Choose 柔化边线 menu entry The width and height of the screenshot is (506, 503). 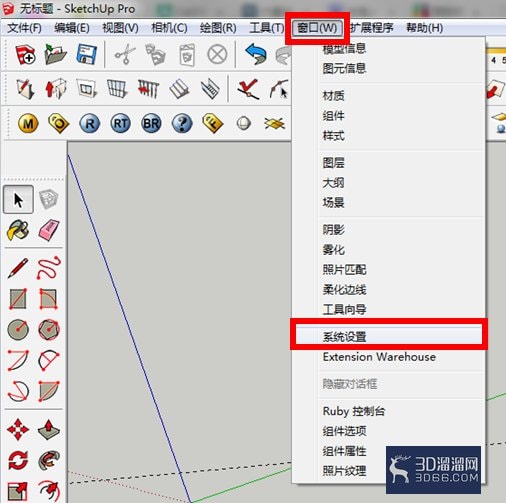click(344, 290)
